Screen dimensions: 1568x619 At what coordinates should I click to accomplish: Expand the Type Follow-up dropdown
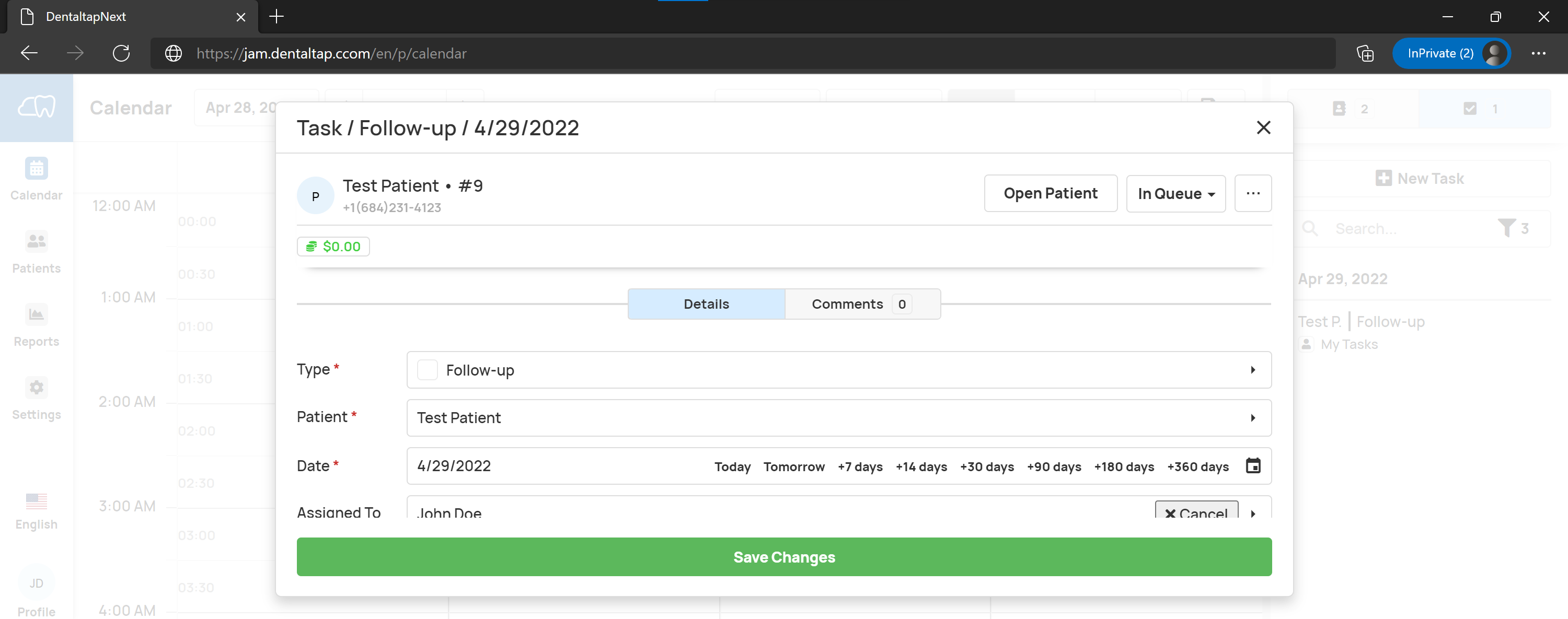pyautogui.click(x=839, y=370)
